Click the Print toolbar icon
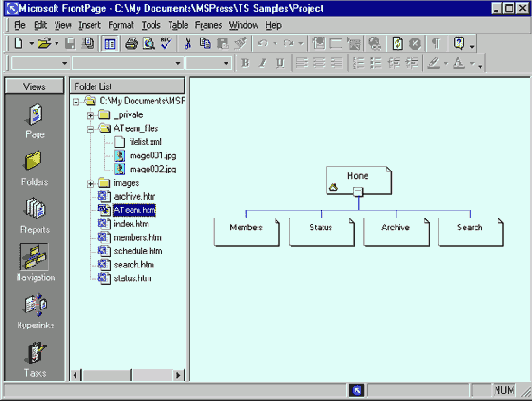 pos(131,44)
